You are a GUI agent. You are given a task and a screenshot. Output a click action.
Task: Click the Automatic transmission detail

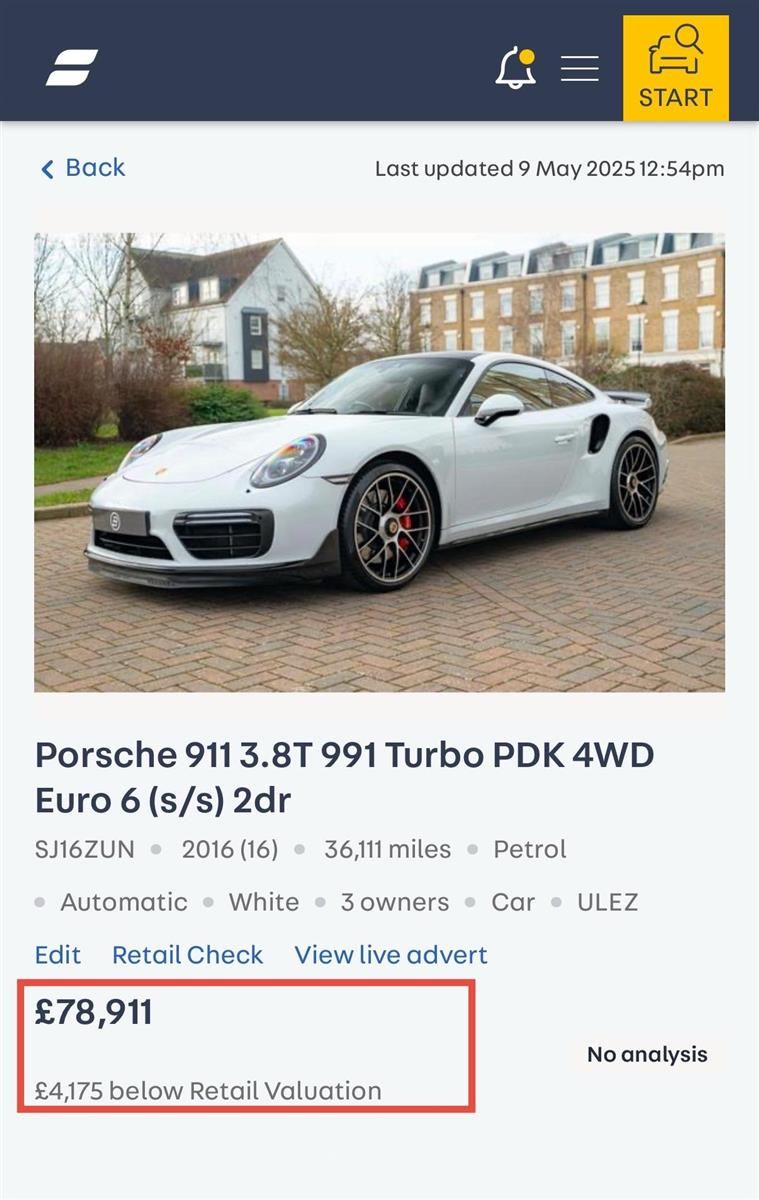(x=124, y=902)
